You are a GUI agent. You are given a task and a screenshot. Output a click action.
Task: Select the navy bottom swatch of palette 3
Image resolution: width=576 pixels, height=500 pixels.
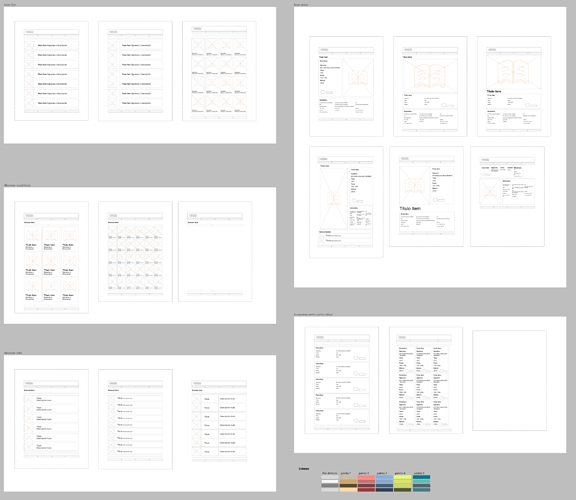(x=384, y=490)
